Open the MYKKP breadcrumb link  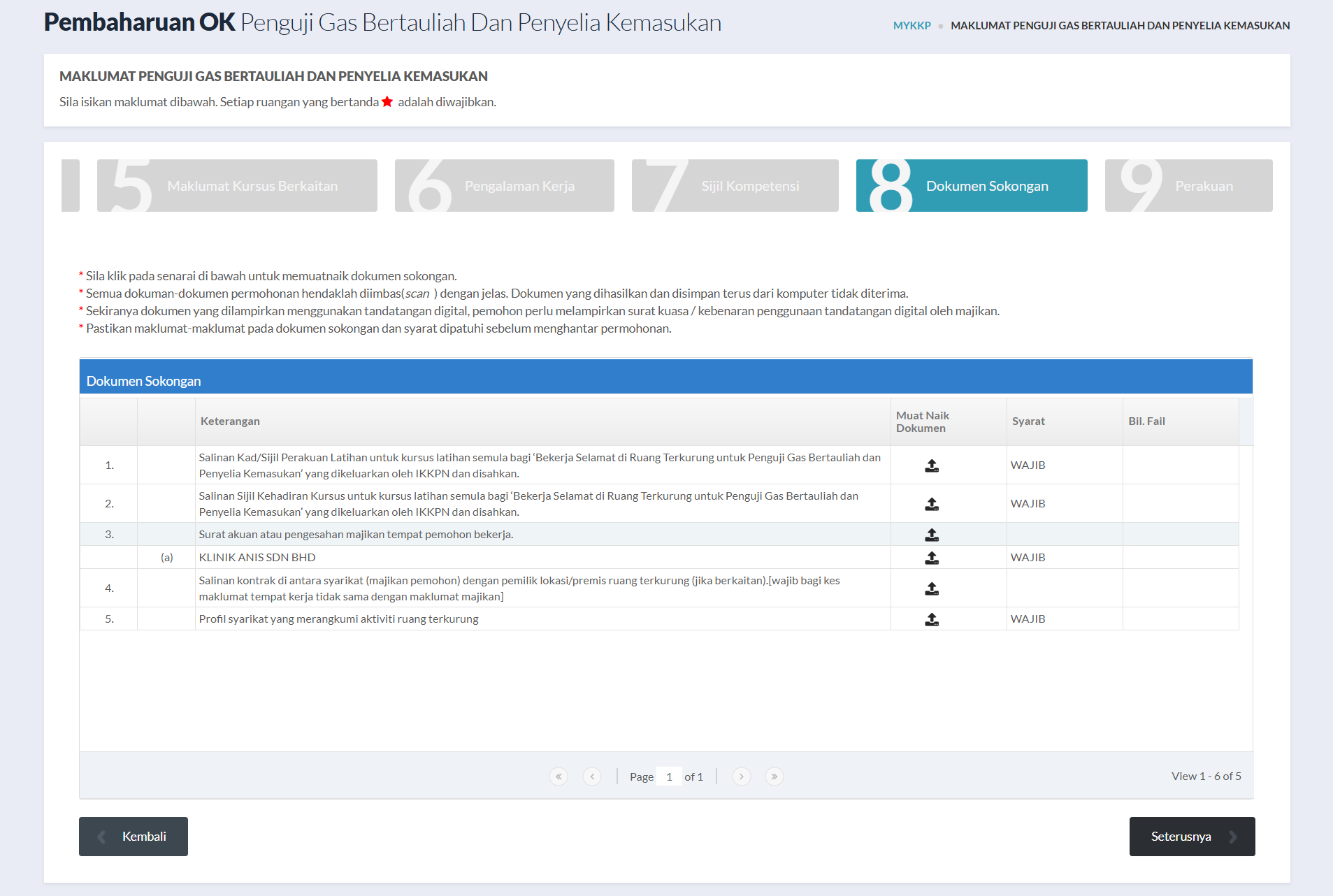pos(912,26)
